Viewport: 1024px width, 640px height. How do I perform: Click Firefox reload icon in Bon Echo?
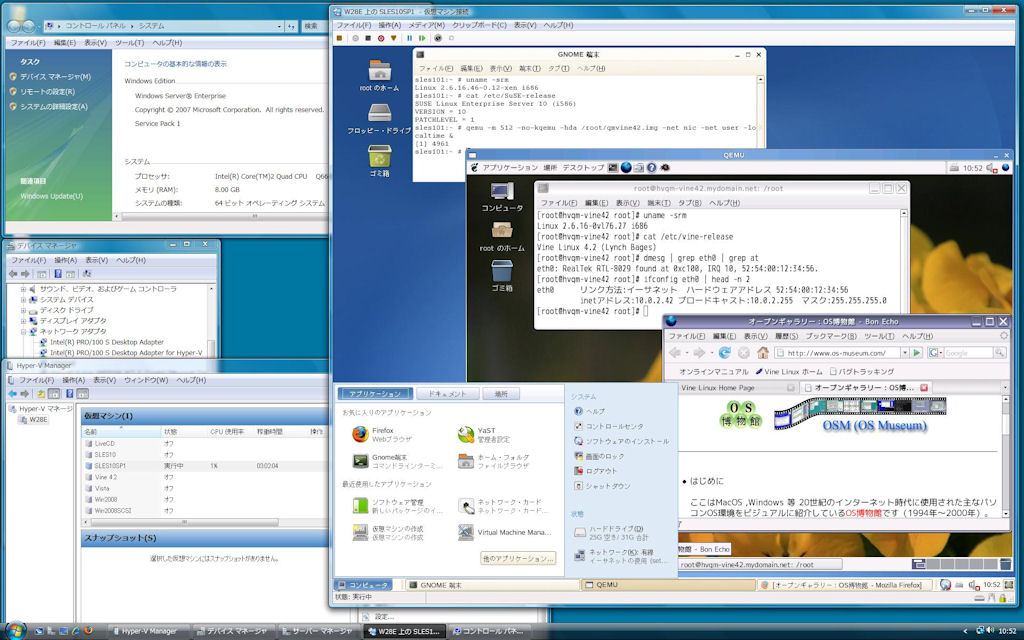point(724,353)
